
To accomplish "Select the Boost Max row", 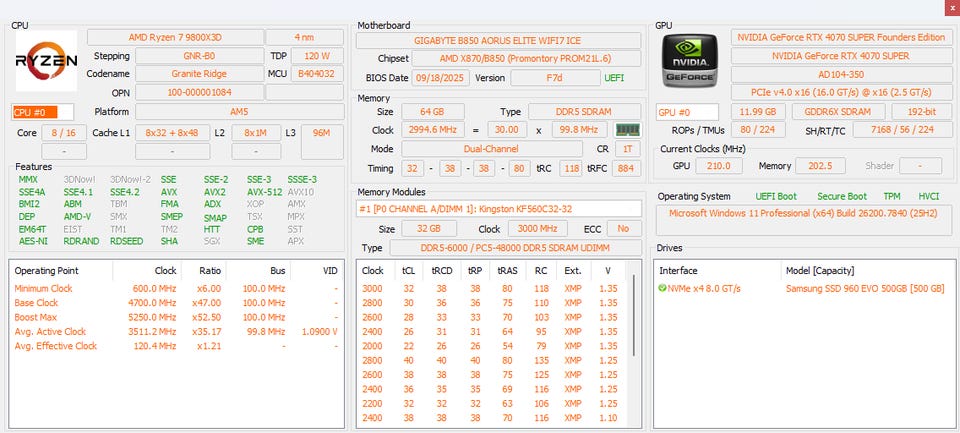I will point(176,317).
